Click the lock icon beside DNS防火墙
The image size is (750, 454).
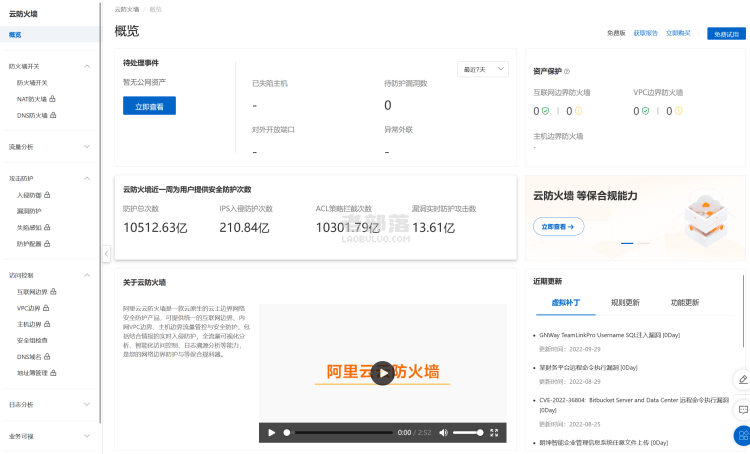(x=53, y=115)
